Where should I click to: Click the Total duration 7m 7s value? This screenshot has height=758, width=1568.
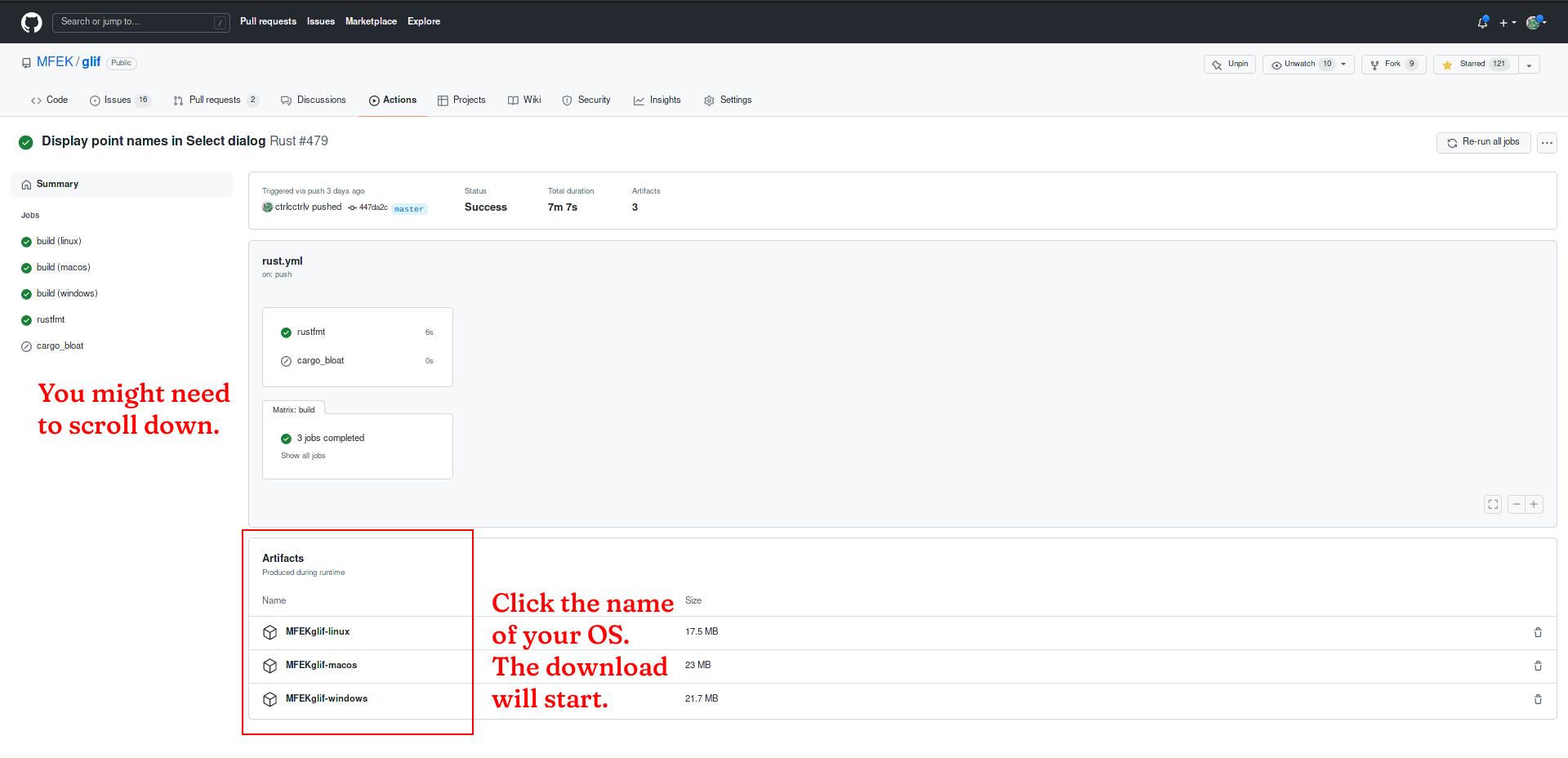(x=563, y=207)
